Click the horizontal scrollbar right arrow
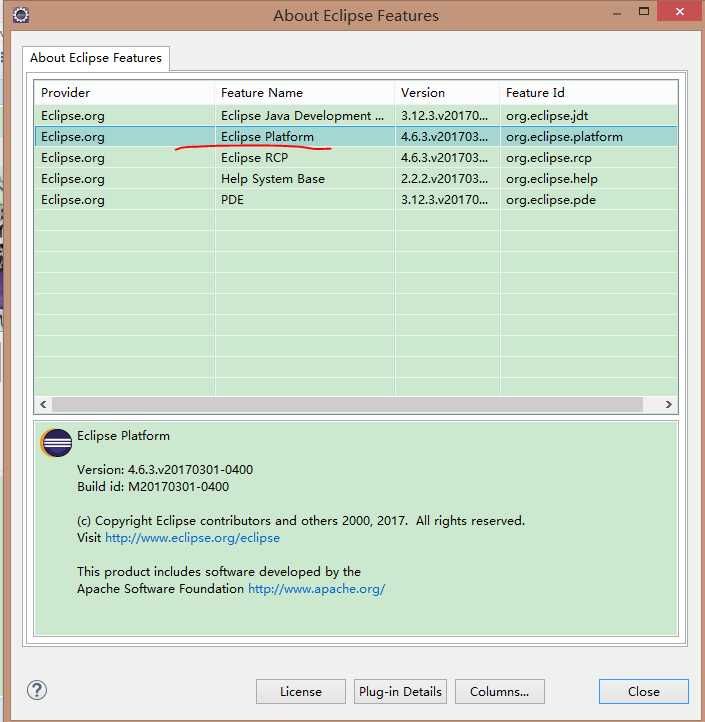The height and width of the screenshot is (722, 705). coord(668,404)
